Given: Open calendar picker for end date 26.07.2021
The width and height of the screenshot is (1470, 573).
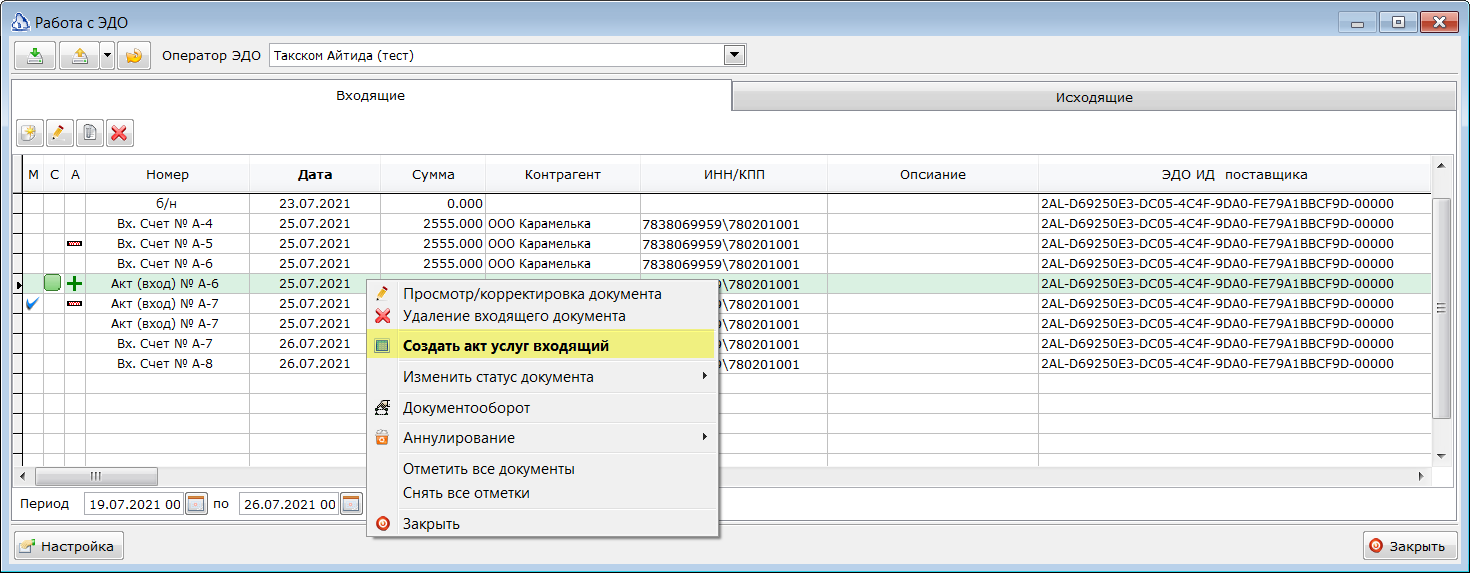Looking at the screenshot, I should [x=351, y=504].
